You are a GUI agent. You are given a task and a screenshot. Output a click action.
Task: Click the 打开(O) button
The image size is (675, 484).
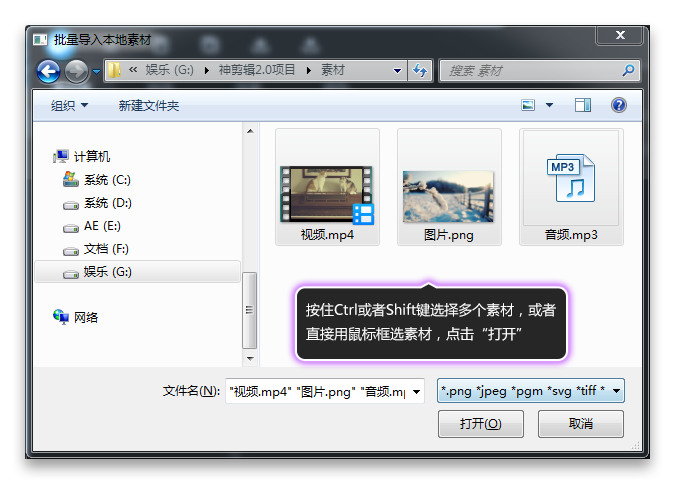pos(480,424)
